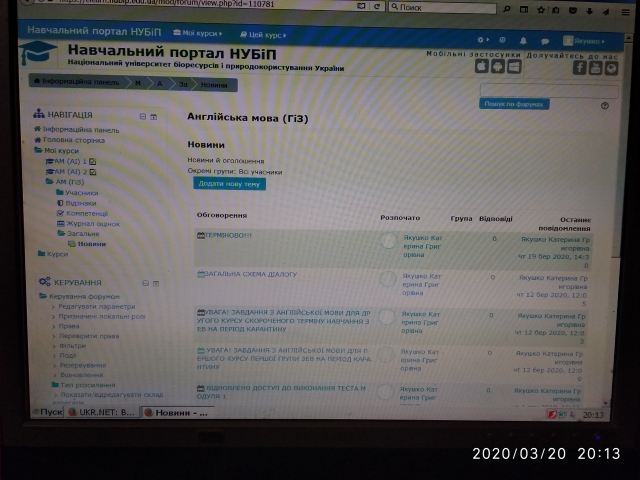Open ЗАГАЛЬНА СХЕМА ДІАЛОГУ discussion
The width and height of the screenshot is (640, 480).
(x=251, y=274)
